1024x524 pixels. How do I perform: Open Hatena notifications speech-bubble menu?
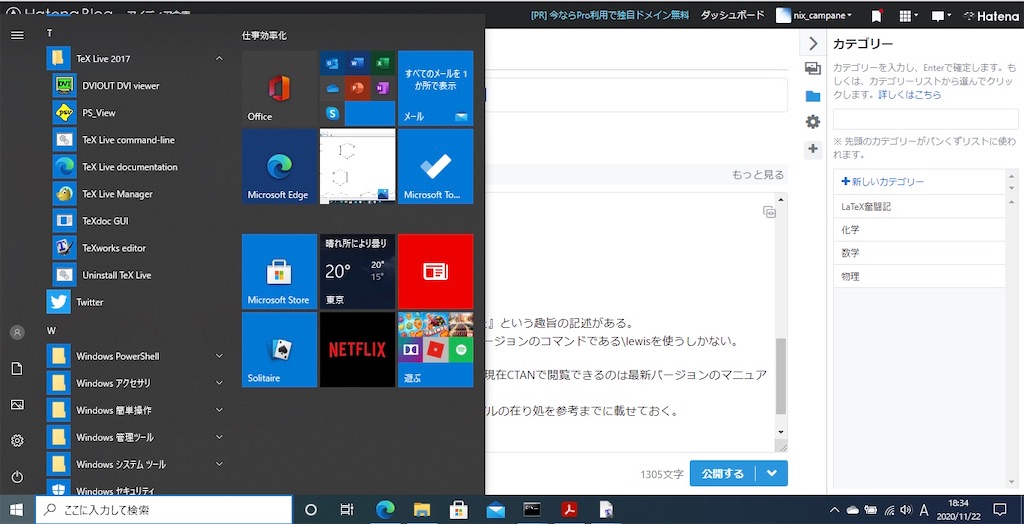940,16
